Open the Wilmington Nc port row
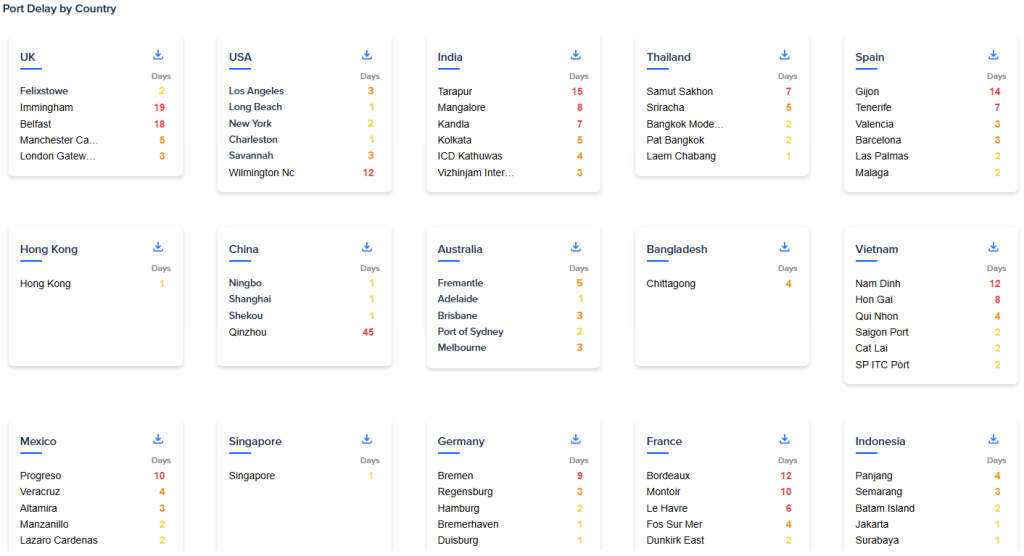Screen dimensions: 1024x556 pyautogui.click(x=262, y=173)
